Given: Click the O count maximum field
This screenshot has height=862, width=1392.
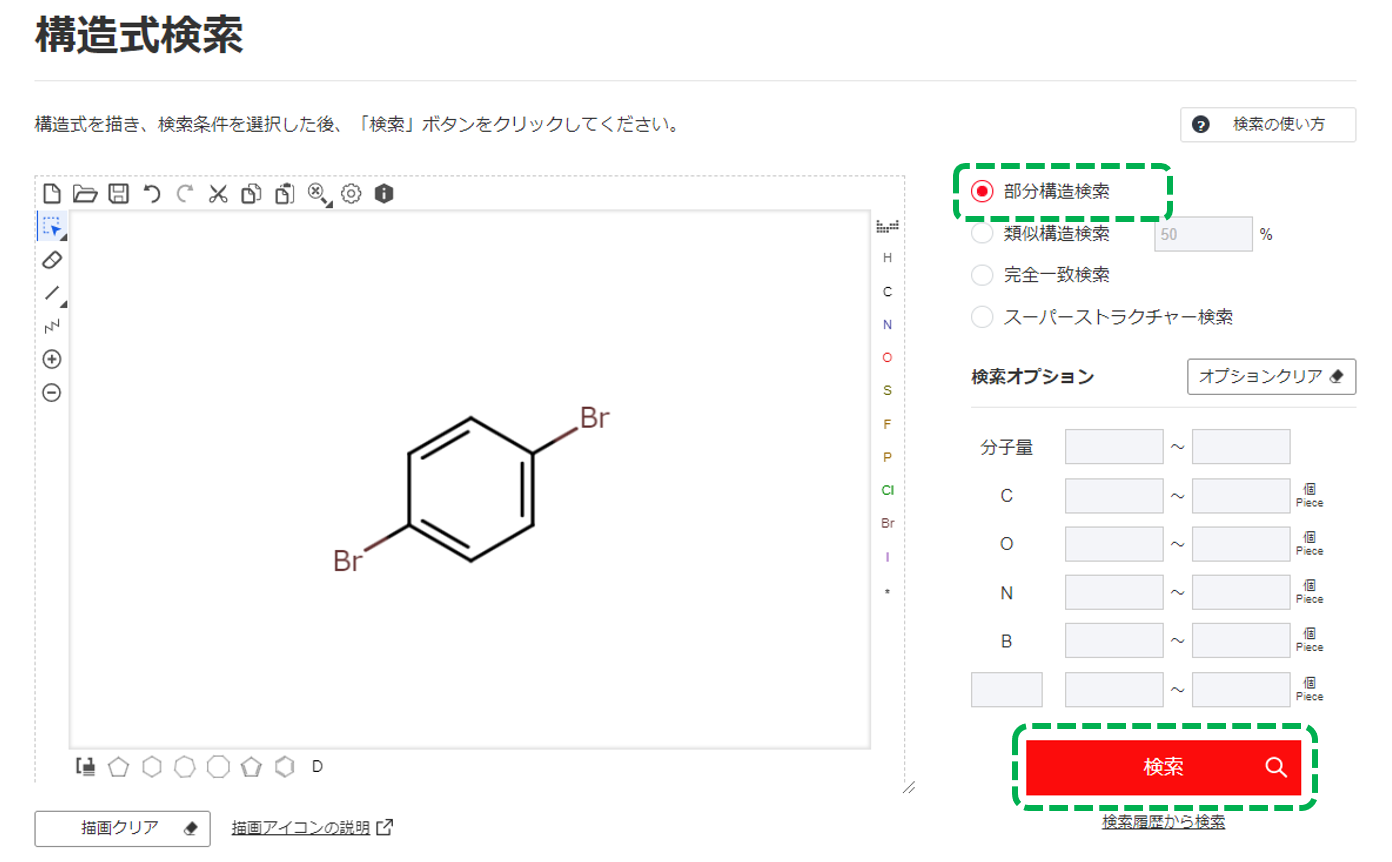Looking at the screenshot, I should [1241, 544].
